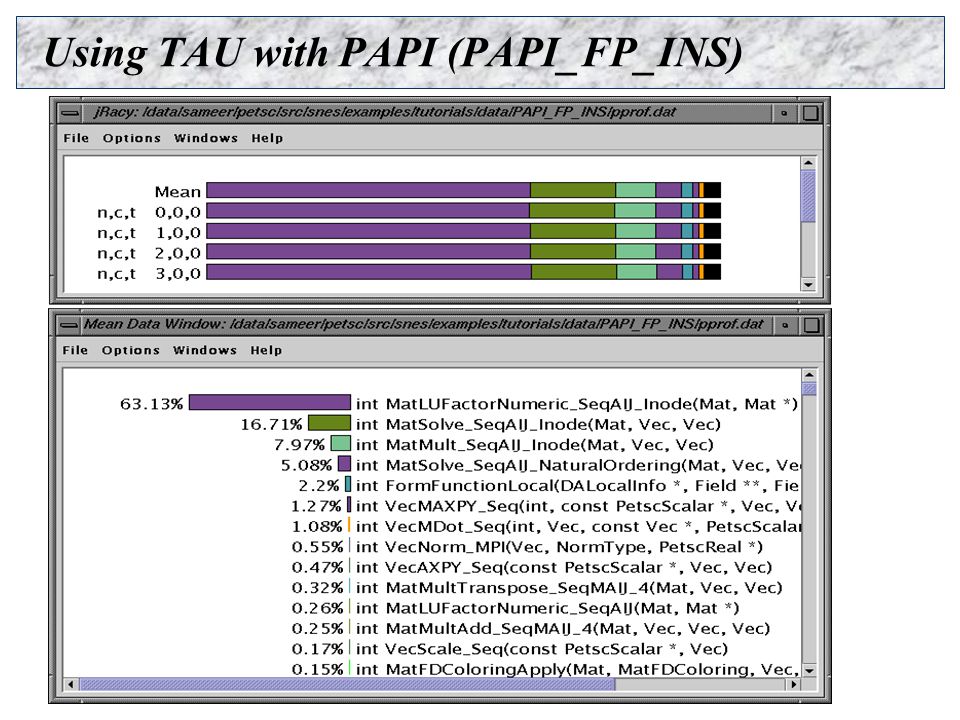
Task: Select MatFDColoringApply function name
Action: tap(577, 669)
